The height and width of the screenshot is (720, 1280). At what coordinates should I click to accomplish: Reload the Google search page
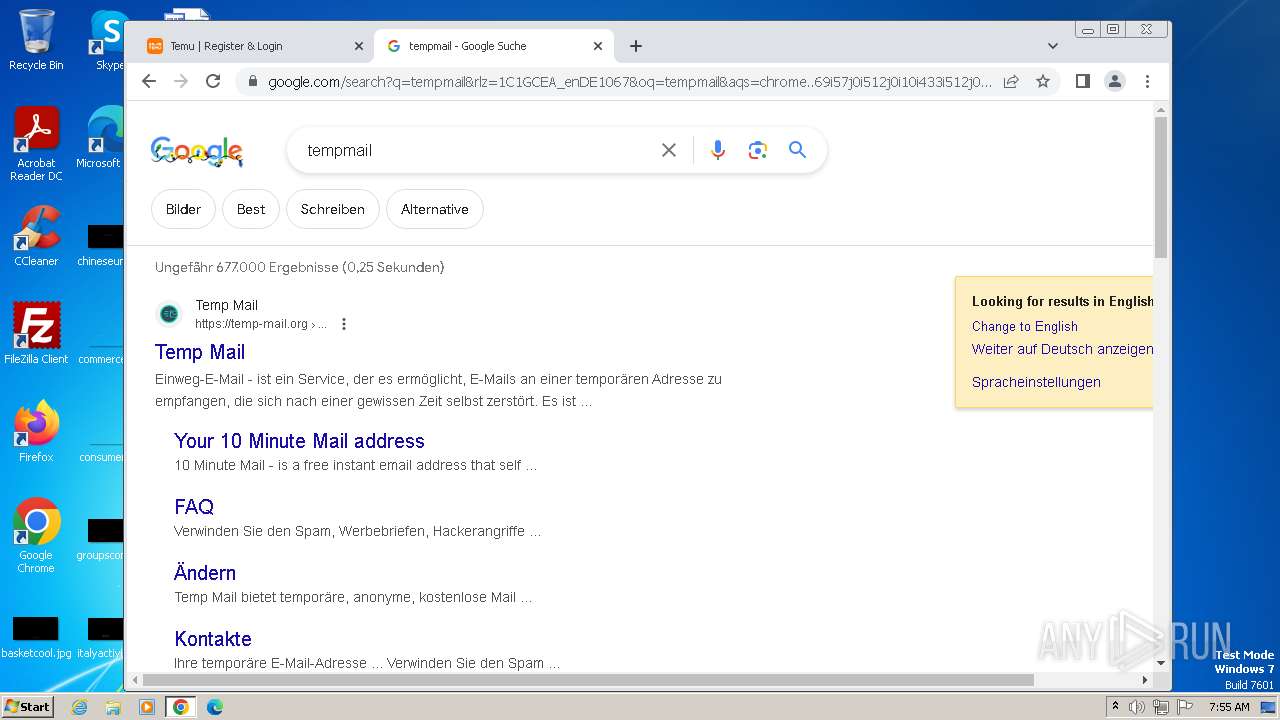click(x=213, y=81)
